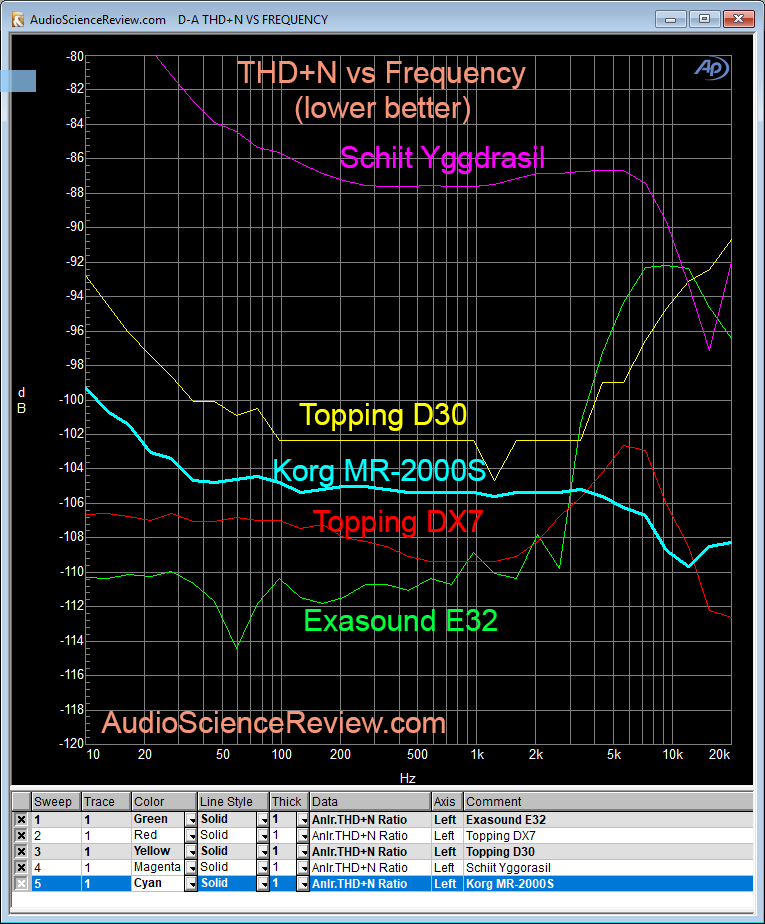Click the Hz axis label
The image size is (765, 924).
tap(408, 778)
